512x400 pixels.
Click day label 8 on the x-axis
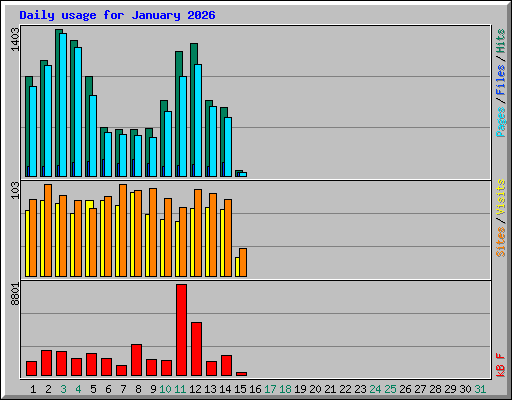point(138,389)
